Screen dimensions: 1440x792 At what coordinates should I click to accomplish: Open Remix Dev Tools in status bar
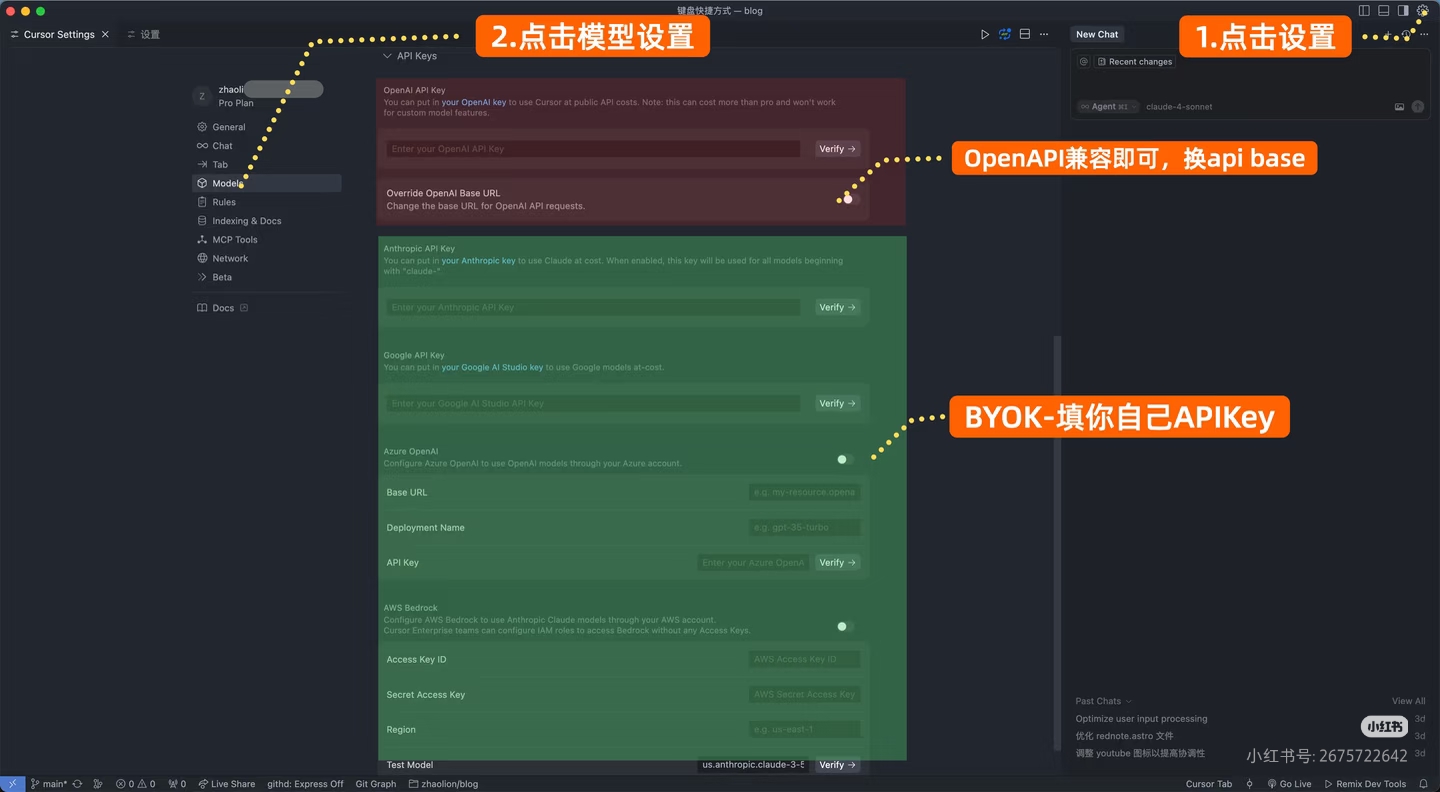coord(1365,784)
